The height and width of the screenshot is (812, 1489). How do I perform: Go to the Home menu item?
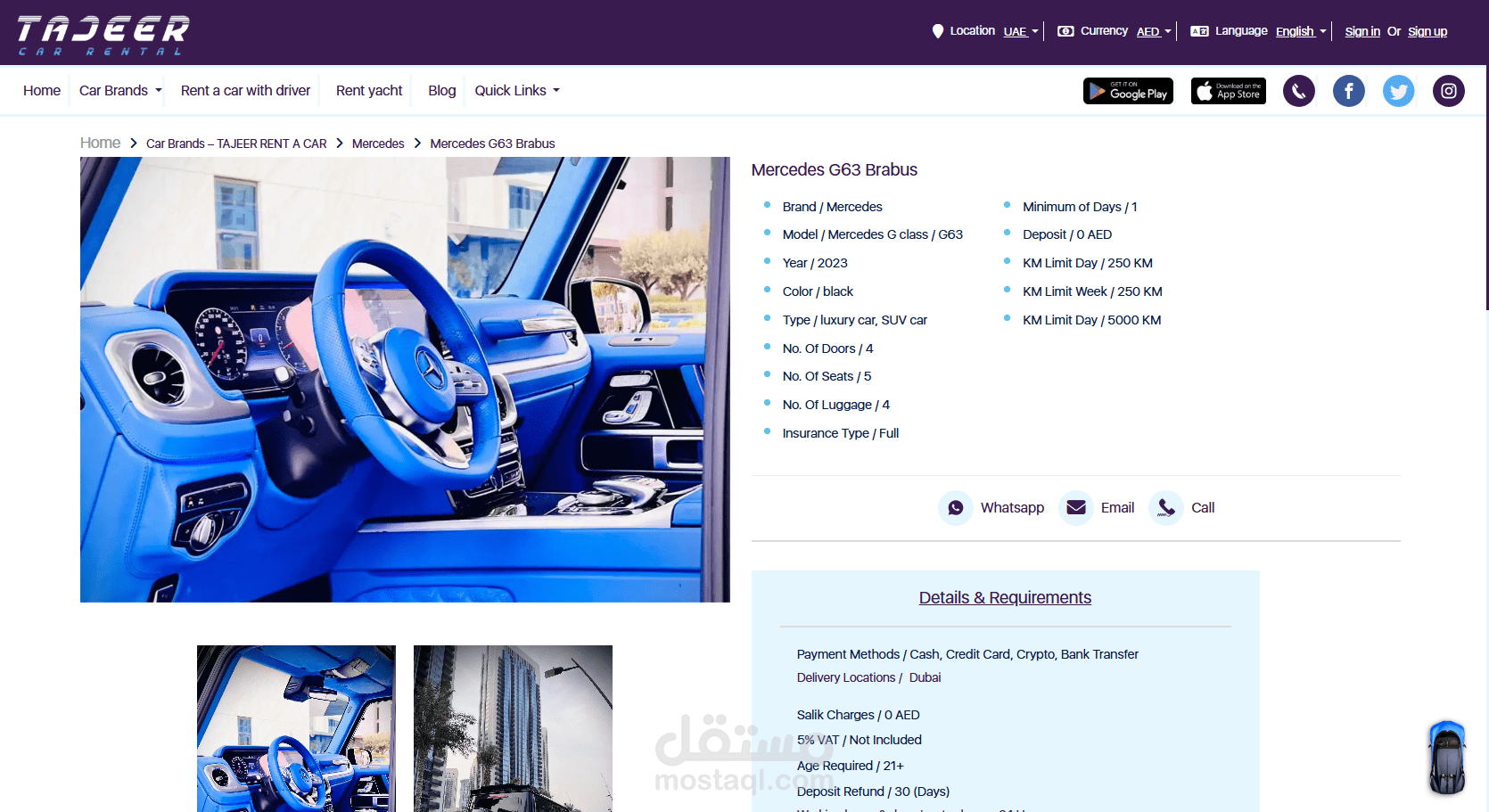[42, 91]
